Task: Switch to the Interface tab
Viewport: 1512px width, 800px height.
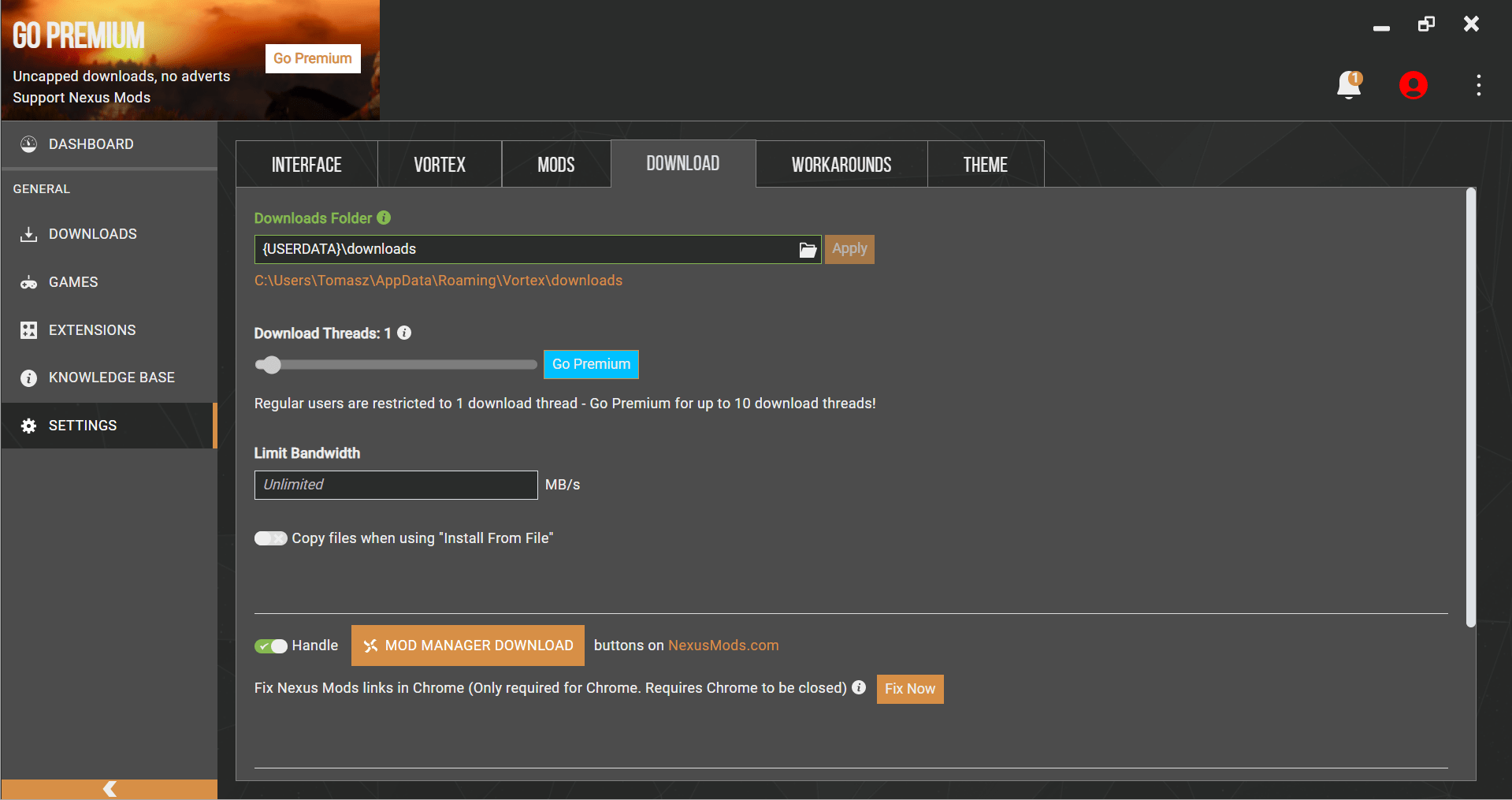Action: [306, 165]
